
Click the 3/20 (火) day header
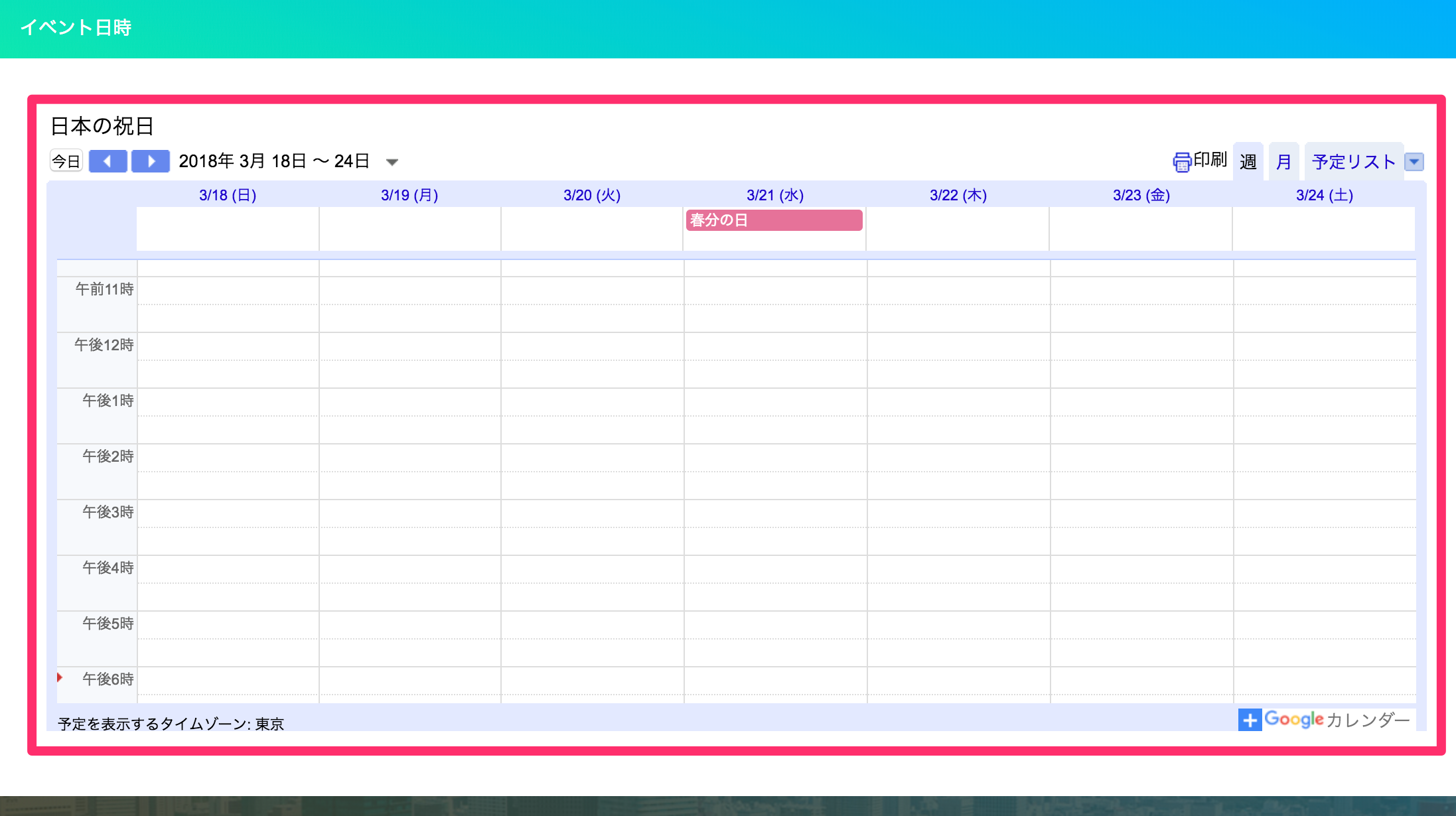[x=592, y=195]
